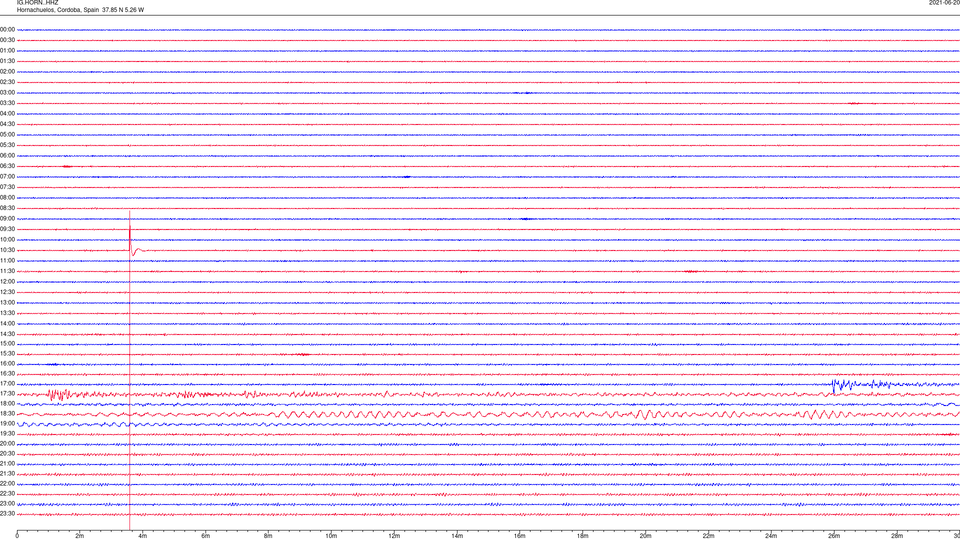
Task: Click the 07:00 time label
Action: tap(7, 177)
